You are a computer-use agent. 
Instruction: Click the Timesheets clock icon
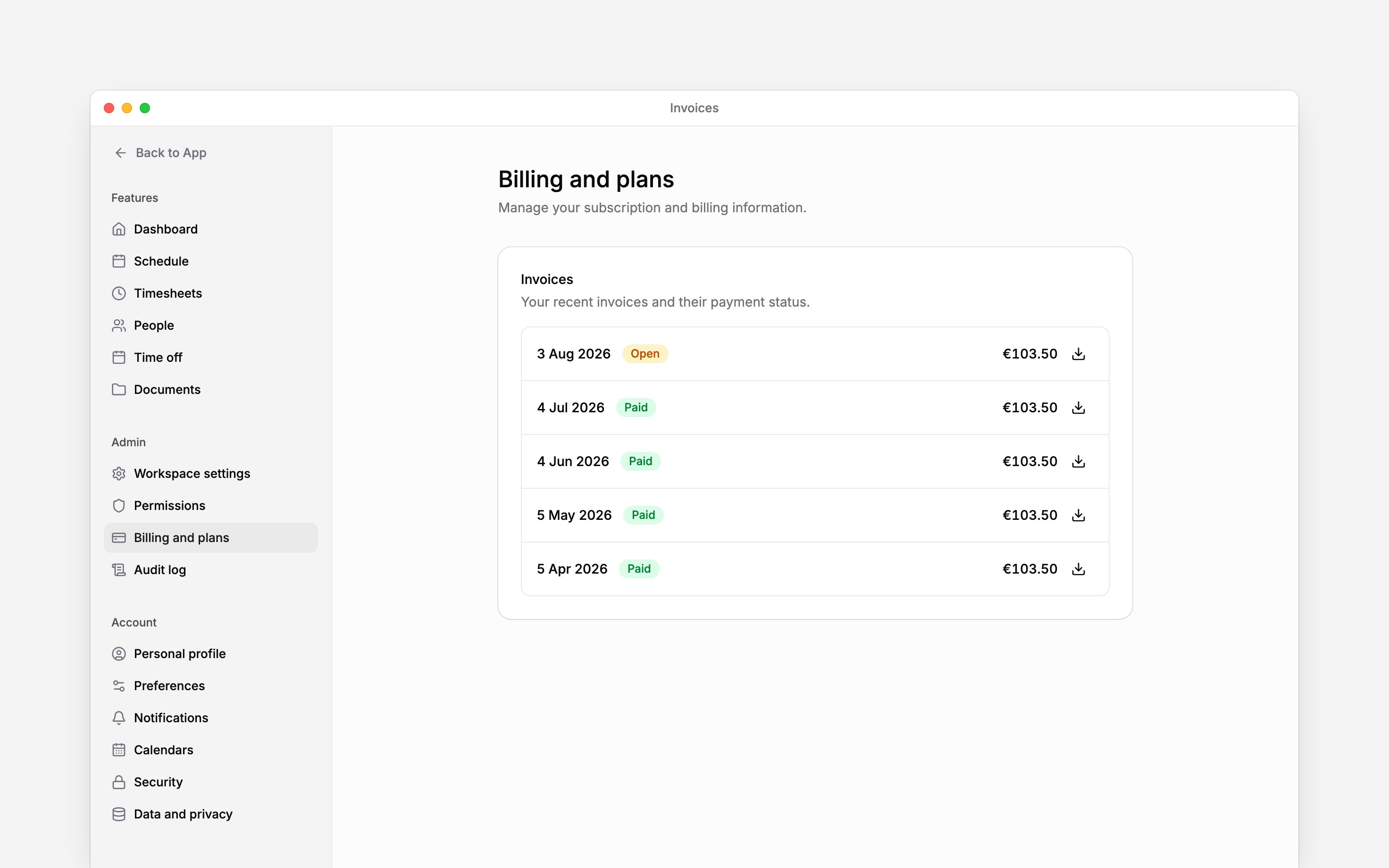(119, 293)
